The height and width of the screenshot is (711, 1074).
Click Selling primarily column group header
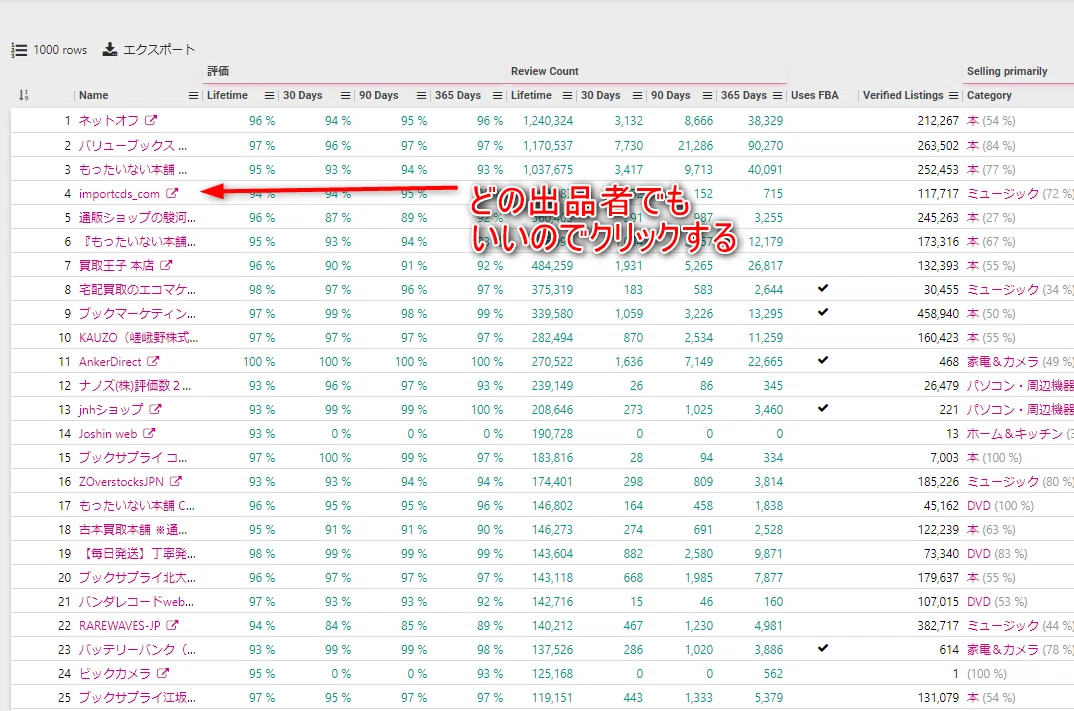click(1007, 71)
